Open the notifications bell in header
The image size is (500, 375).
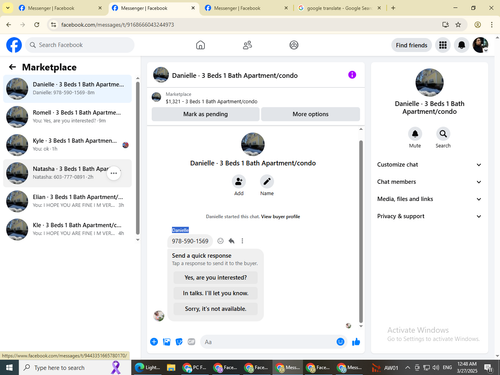(462, 45)
